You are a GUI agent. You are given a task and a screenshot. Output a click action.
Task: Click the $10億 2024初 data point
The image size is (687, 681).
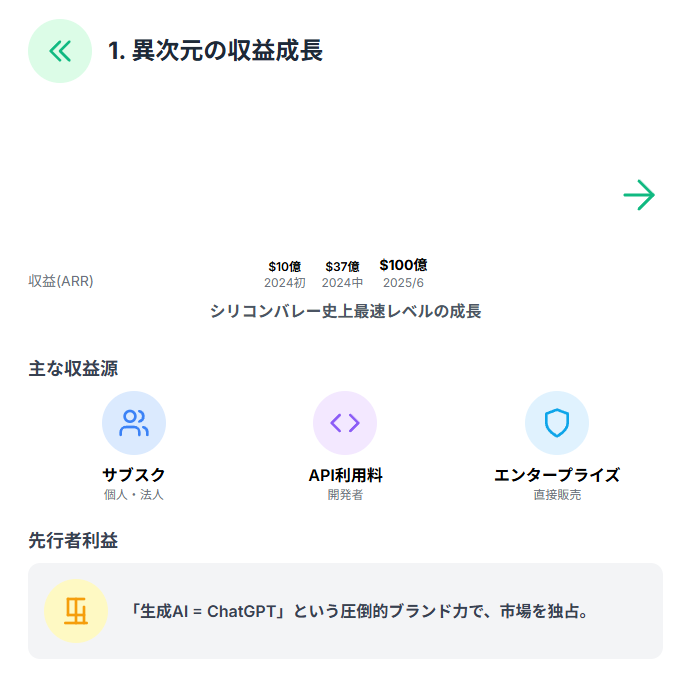[285, 274]
